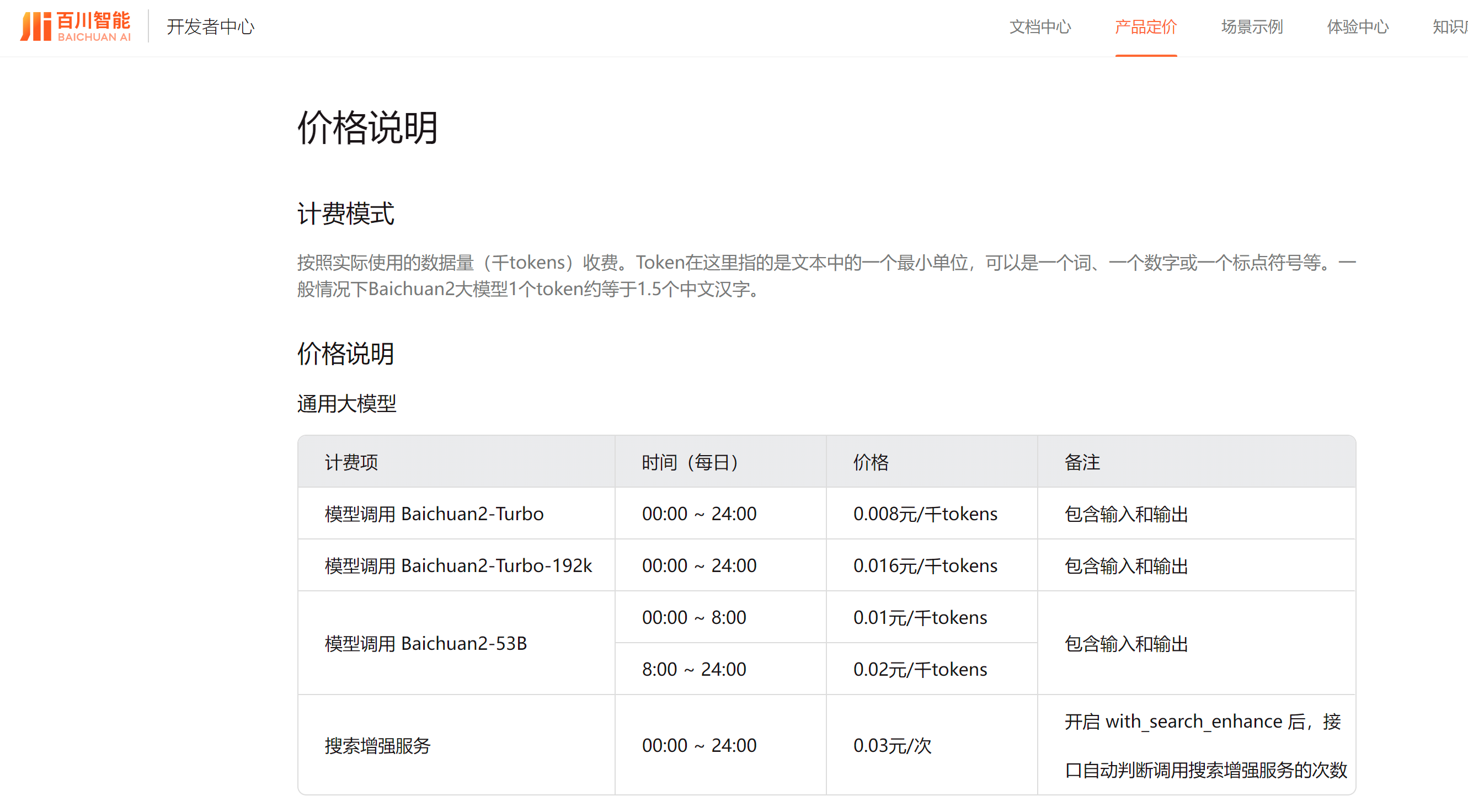Click the 0.02元/千tokens price cell
The height and width of the screenshot is (812, 1468).
[x=932, y=669]
